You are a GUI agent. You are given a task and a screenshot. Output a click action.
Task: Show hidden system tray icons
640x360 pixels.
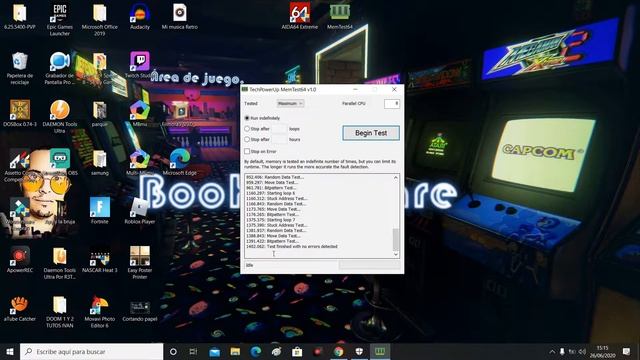552,351
